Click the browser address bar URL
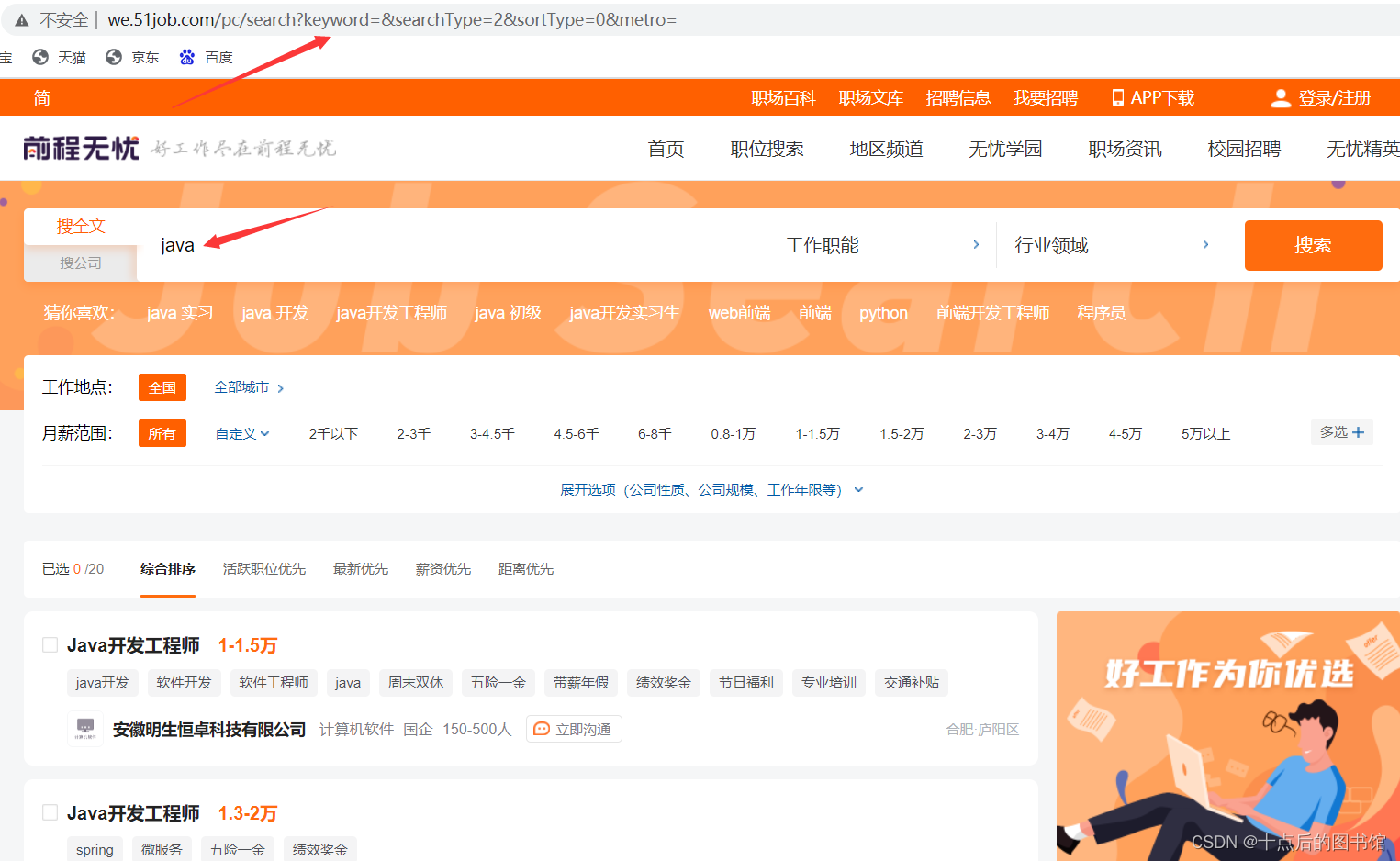 coord(392,20)
